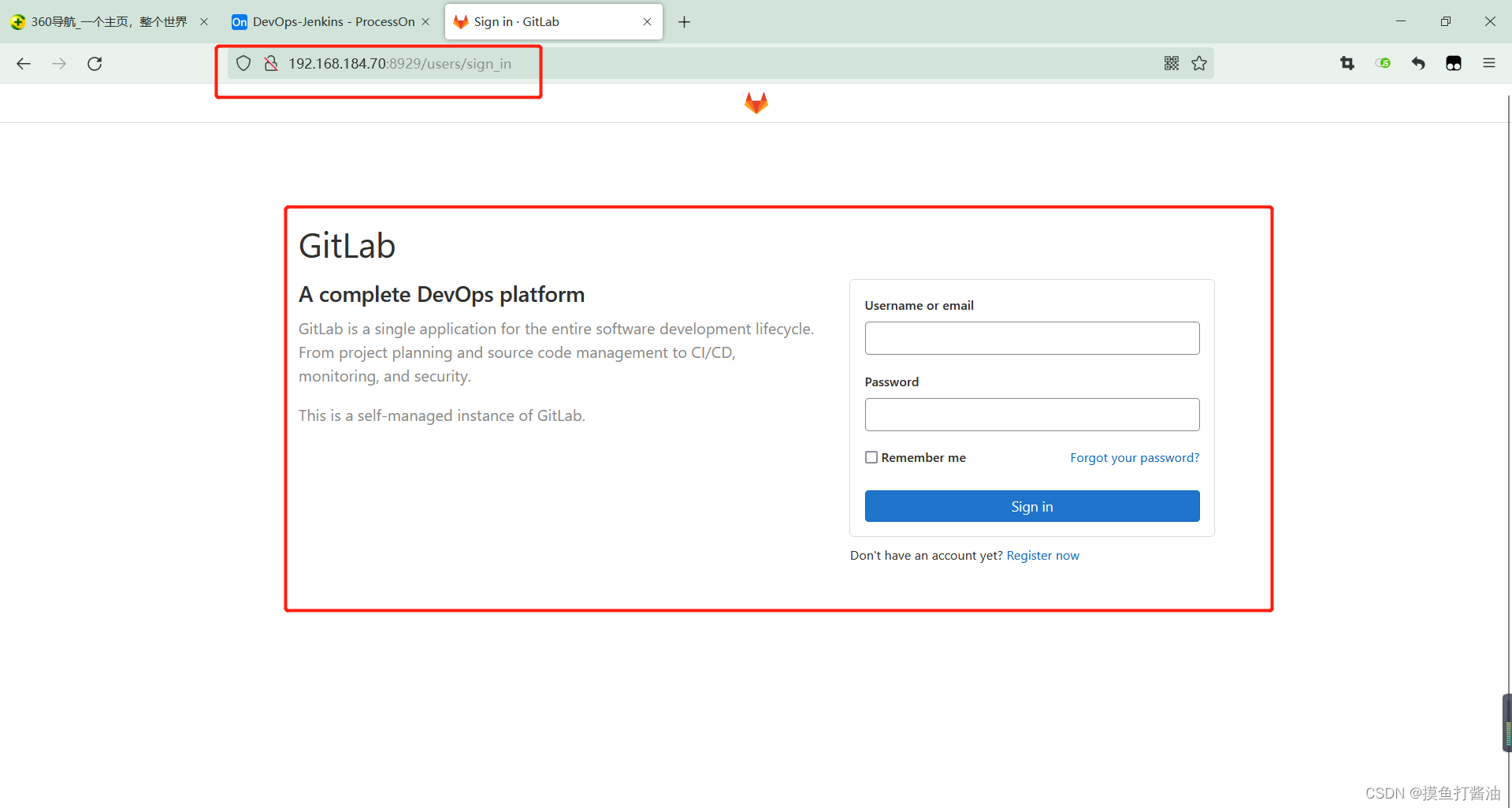The width and height of the screenshot is (1512, 808).
Task: Open the Register now link
Action: (x=1043, y=556)
